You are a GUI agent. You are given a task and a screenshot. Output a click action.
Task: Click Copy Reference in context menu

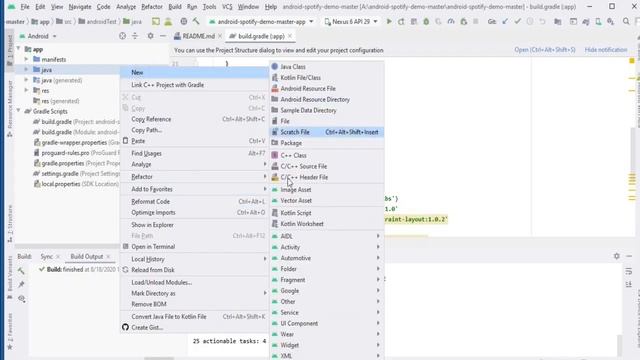tap(194, 119)
